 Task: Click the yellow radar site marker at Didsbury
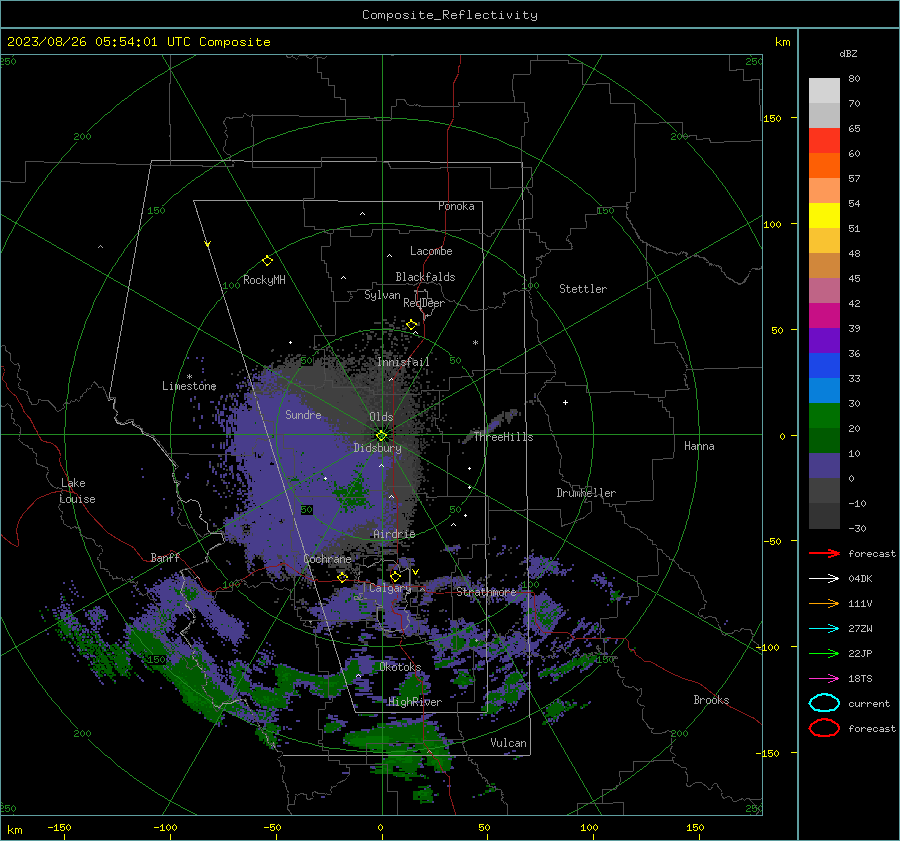coord(382,436)
